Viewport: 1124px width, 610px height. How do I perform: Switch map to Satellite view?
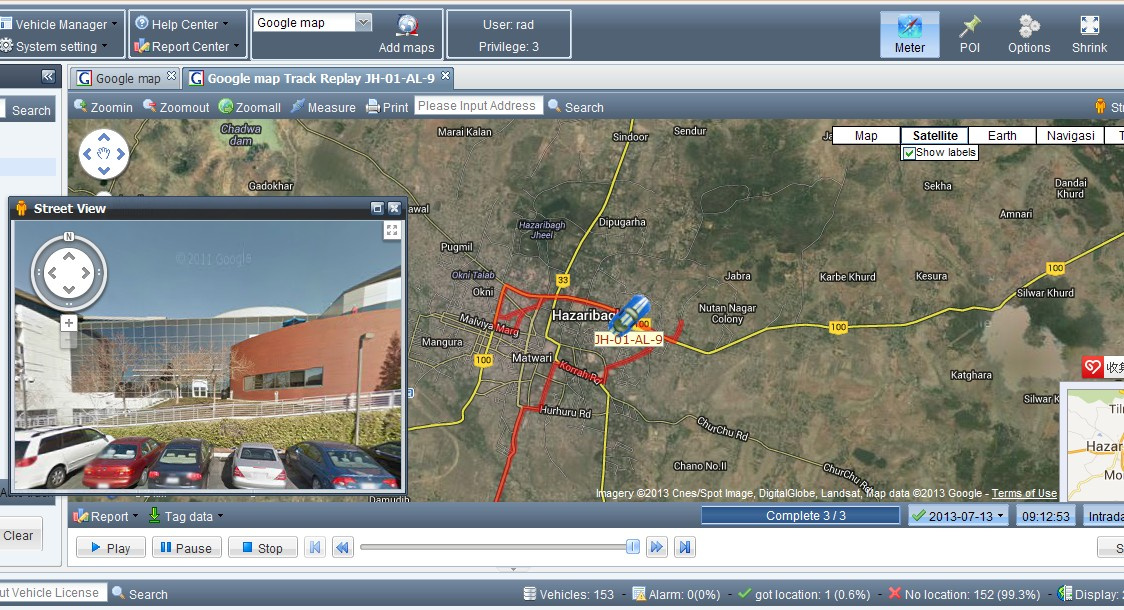click(x=935, y=135)
